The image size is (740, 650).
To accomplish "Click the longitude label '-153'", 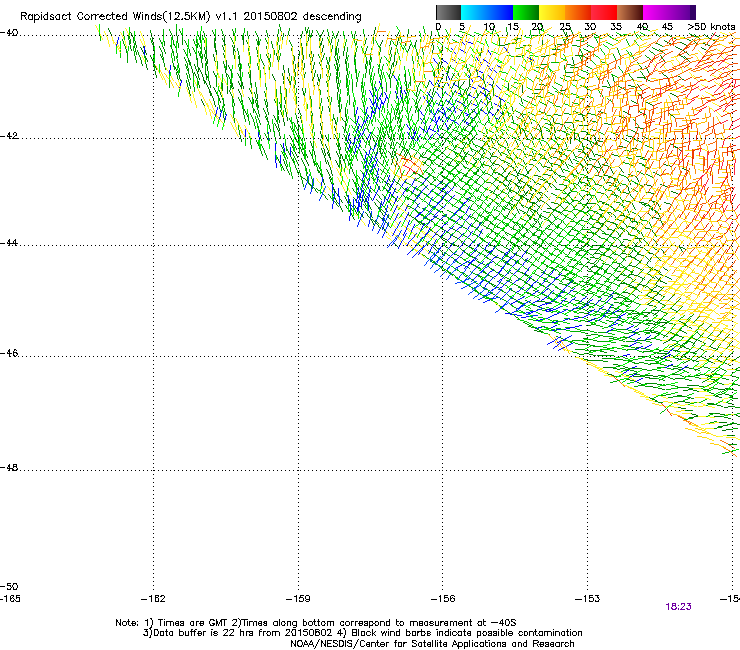I will pyautogui.click(x=588, y=599).
